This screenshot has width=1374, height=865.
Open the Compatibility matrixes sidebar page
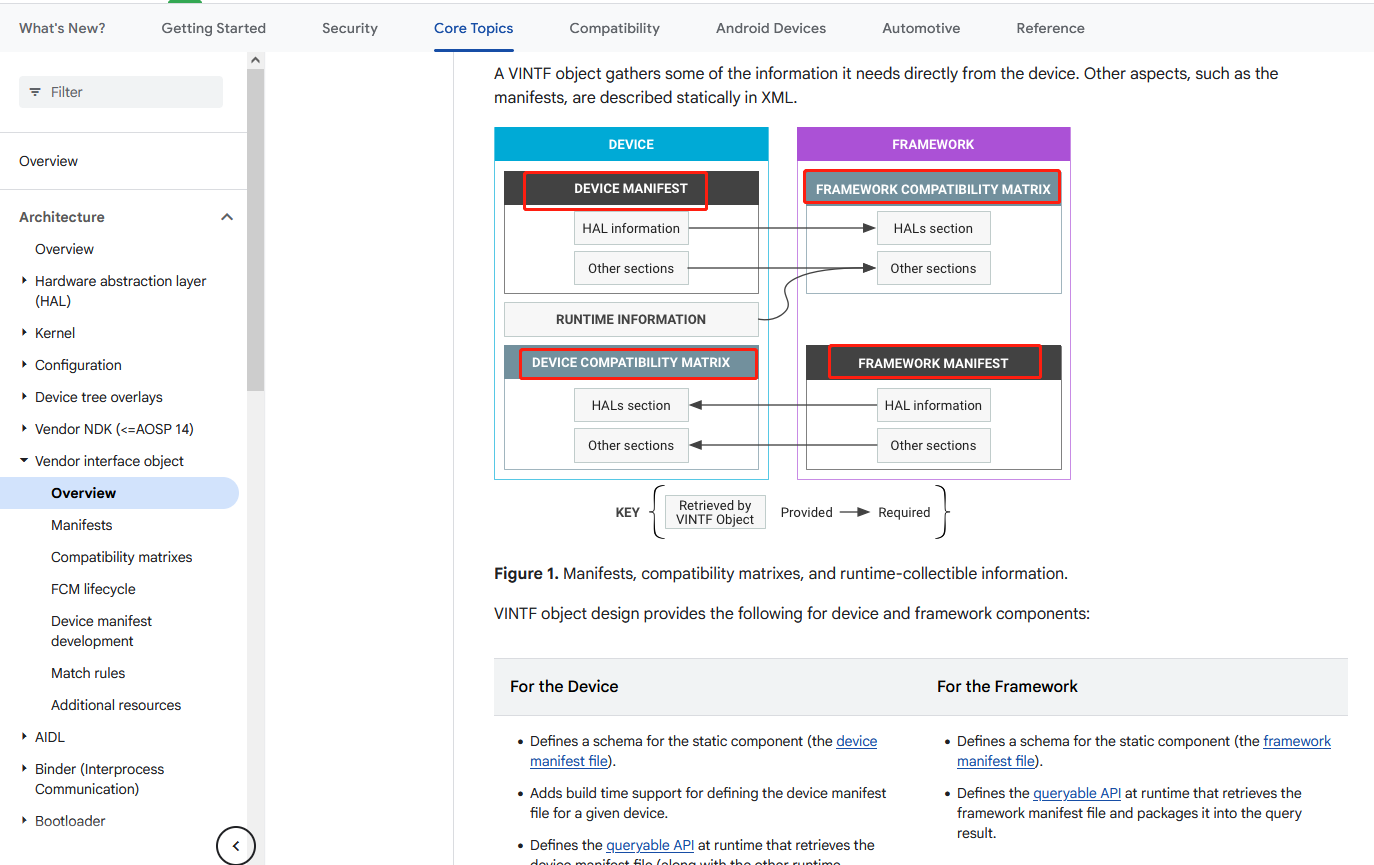122,557
